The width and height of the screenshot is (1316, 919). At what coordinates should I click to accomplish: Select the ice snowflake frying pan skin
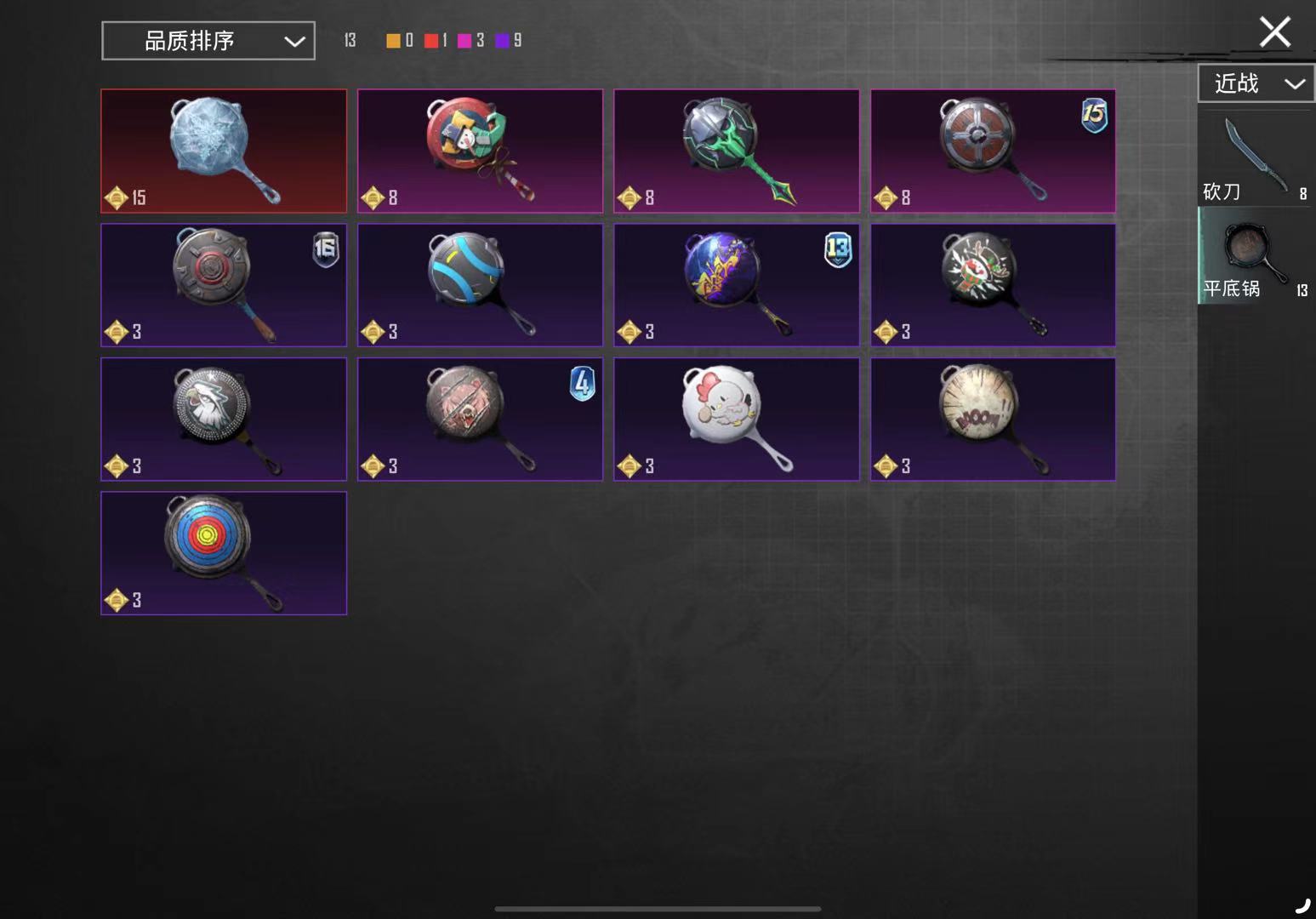[224, 151]
